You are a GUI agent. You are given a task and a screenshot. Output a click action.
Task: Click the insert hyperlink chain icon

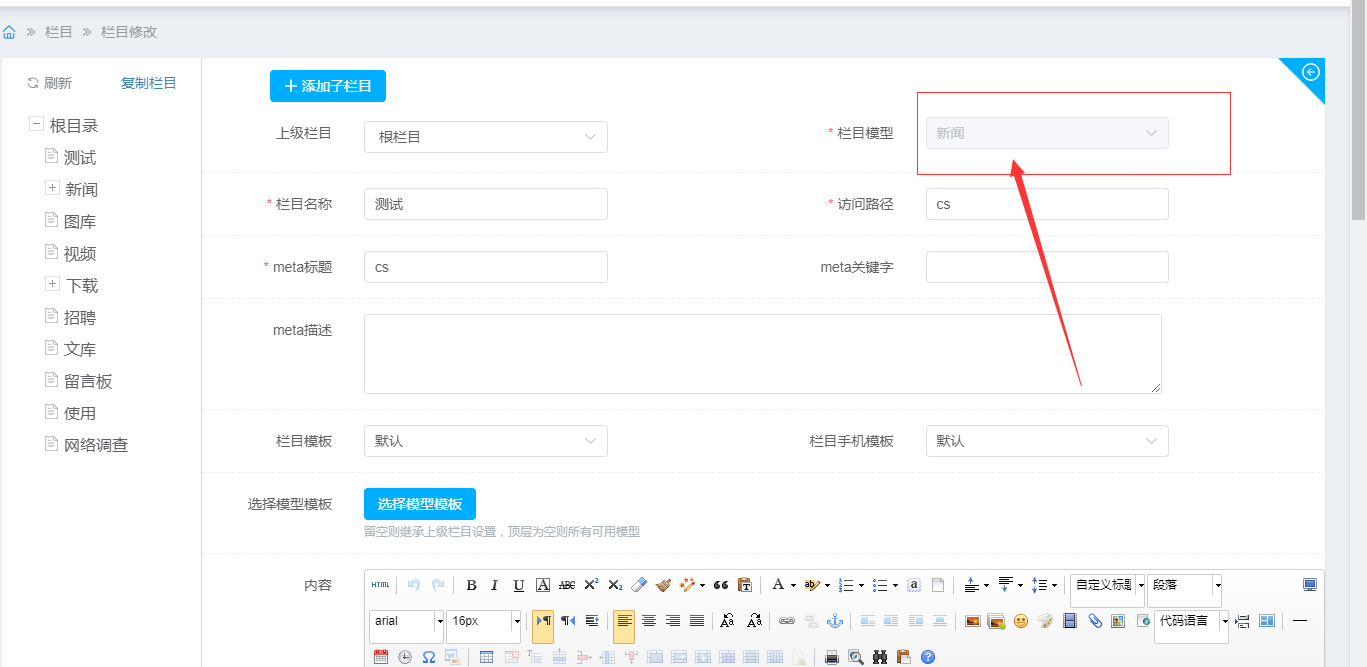point(787,621)
